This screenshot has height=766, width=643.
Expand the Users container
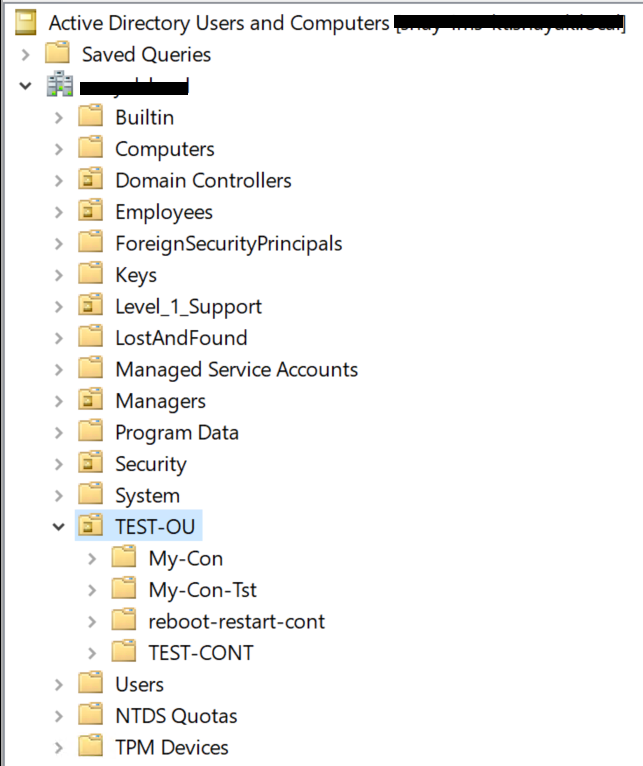(59, 685)
